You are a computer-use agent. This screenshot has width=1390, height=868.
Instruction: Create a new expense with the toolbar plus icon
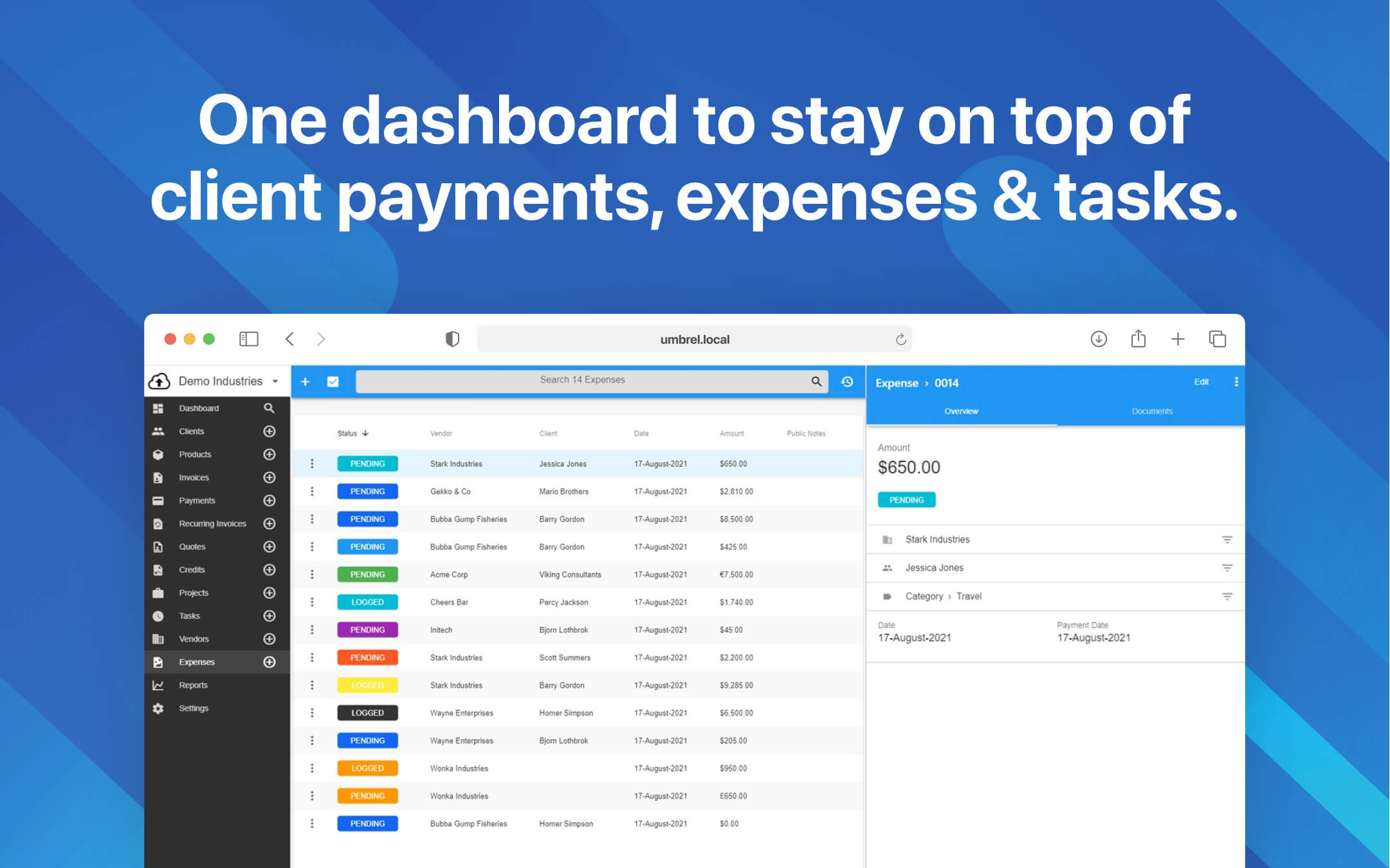pyautogui.click(x=305, y=381)
